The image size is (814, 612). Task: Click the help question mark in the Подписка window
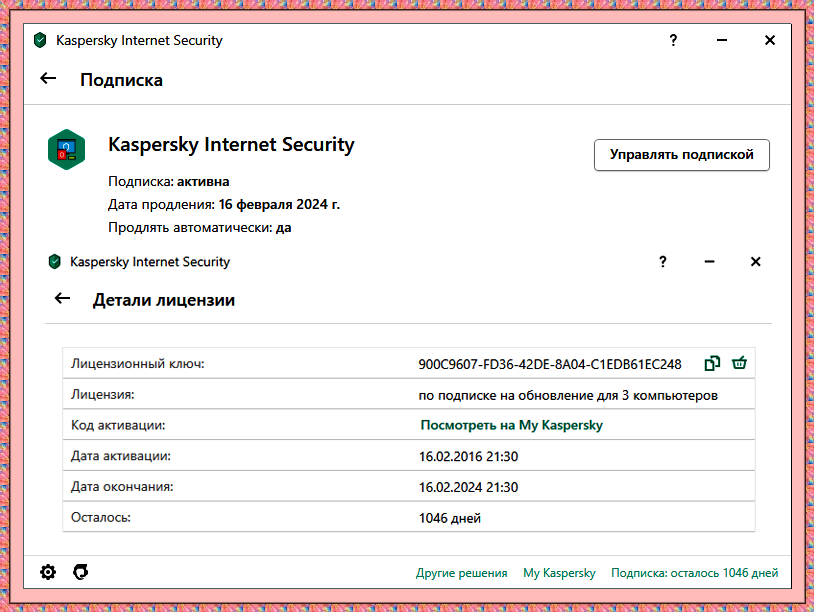673,40
